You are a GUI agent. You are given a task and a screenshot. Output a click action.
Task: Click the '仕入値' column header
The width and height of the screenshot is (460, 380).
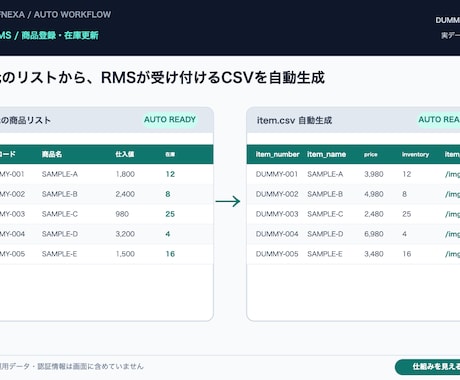(x=125, y=154)
